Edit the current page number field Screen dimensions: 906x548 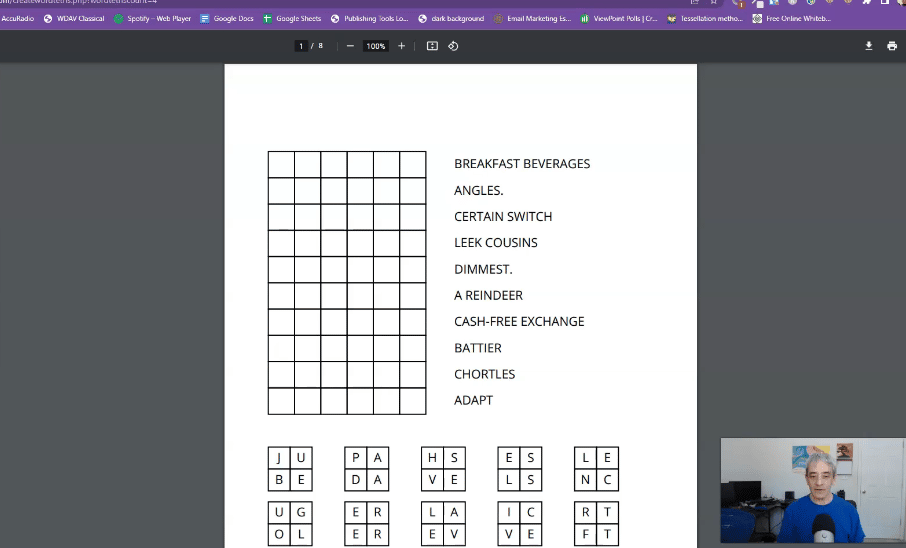[301, 46]
